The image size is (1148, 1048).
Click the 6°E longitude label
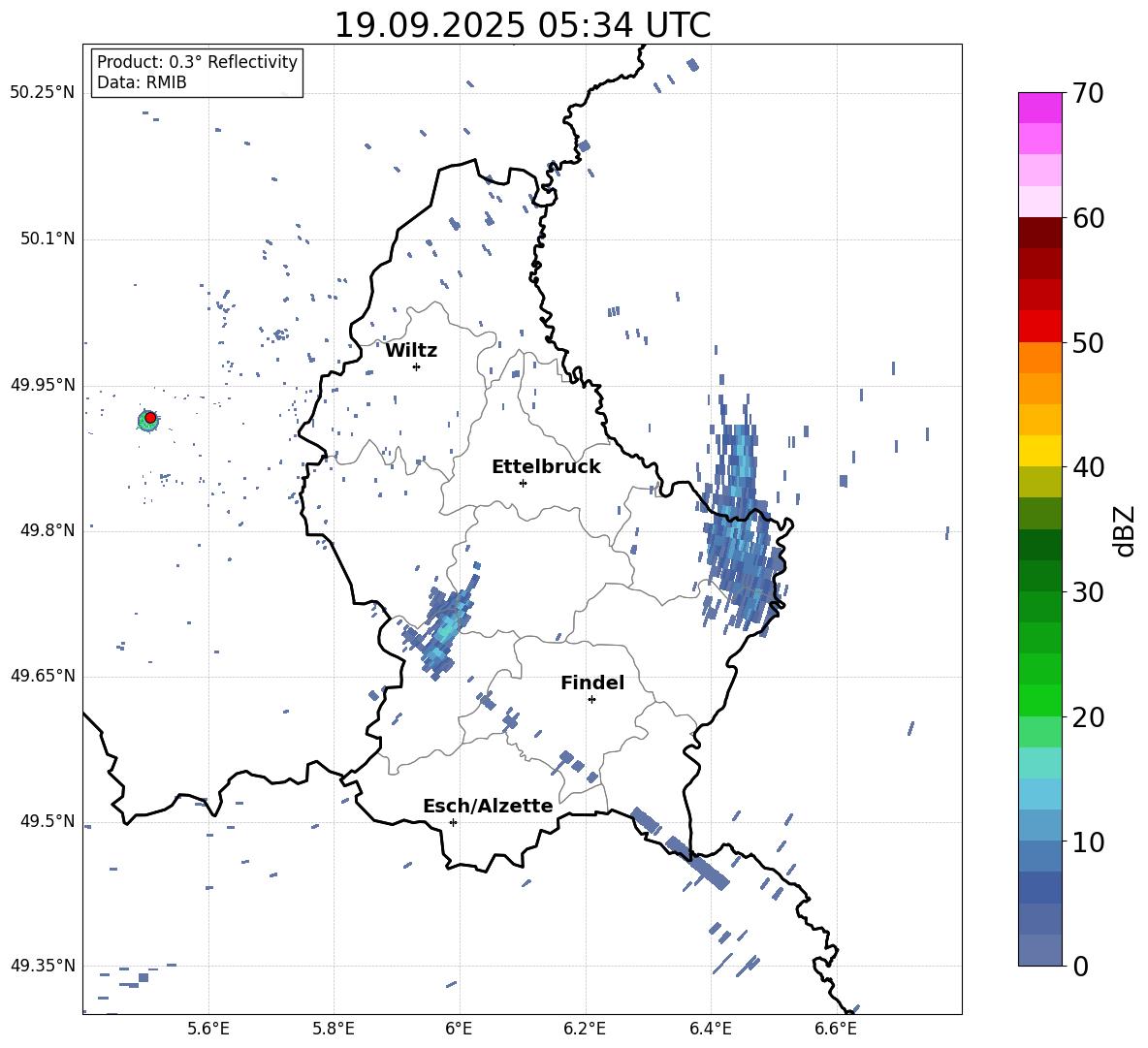pyautogui.click(x=459, y=1029)
